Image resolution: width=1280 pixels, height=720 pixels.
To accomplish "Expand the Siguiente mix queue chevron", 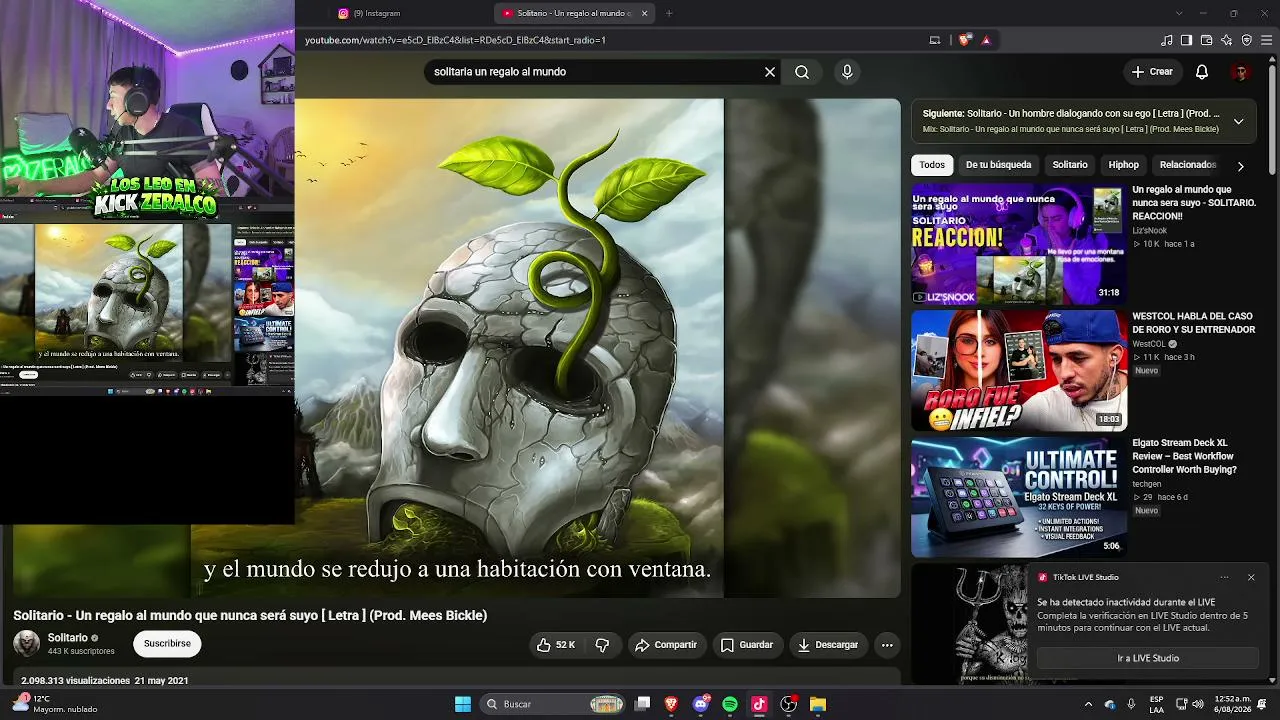I will [x=1238, y=121].
